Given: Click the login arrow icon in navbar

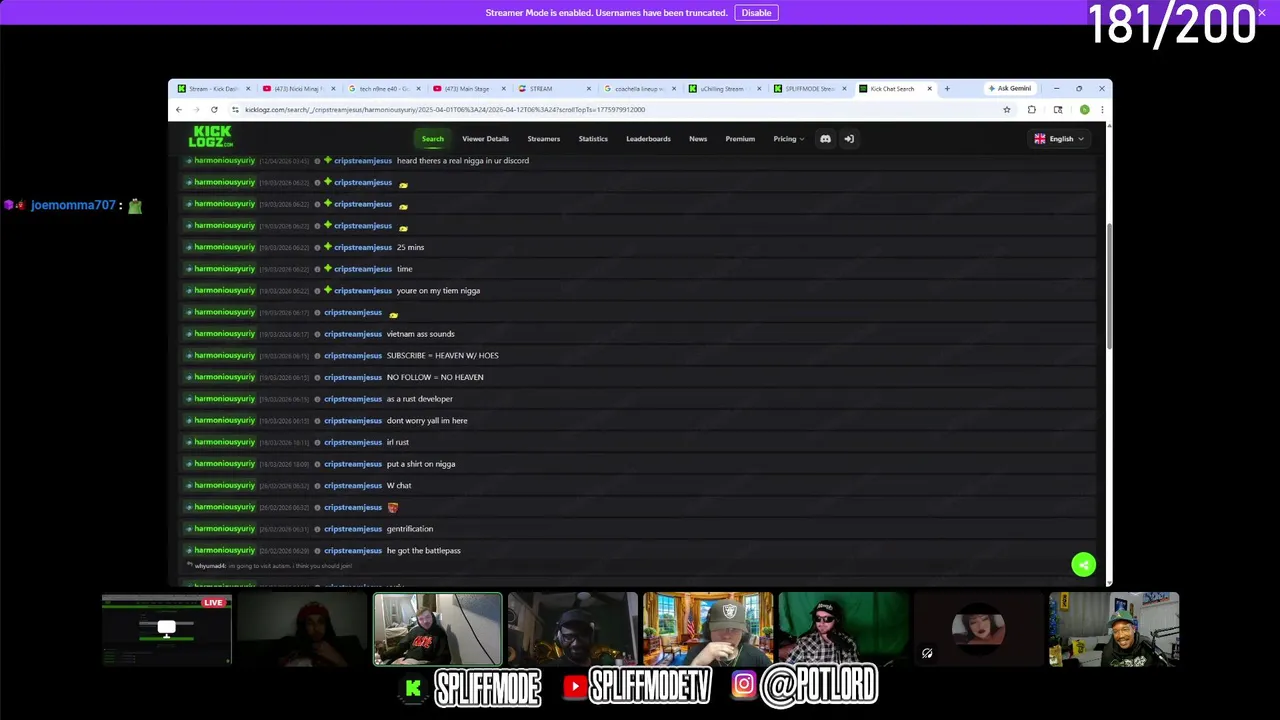Looking at the screenshot, I should click(x=849, y=139).
